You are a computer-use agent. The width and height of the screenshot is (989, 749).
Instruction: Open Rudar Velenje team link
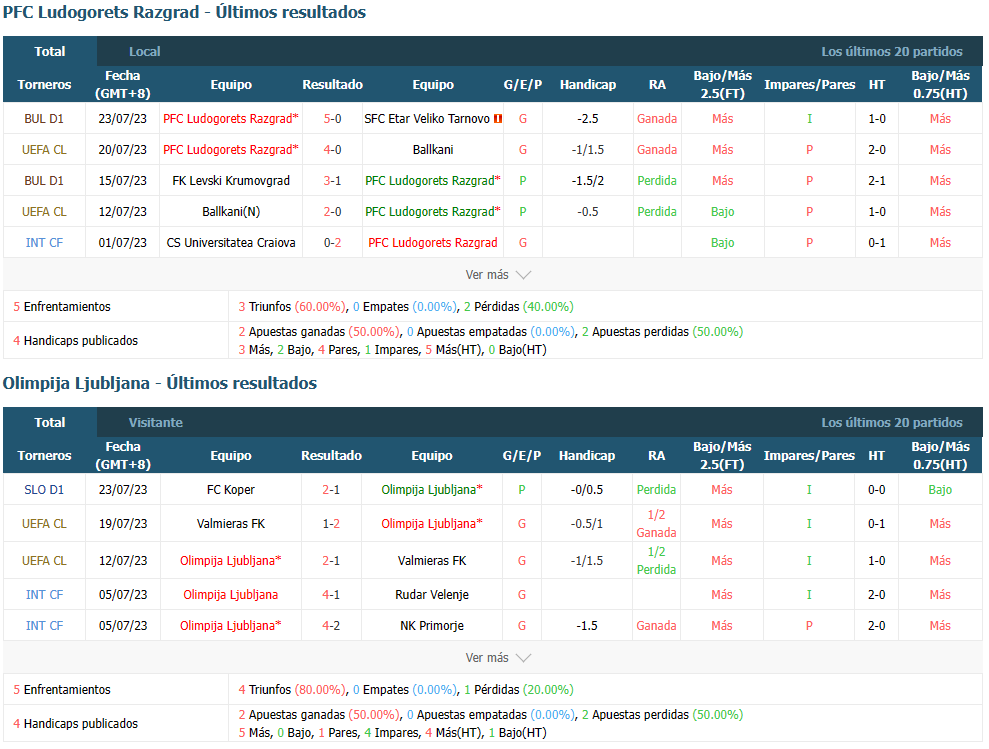[x=432, y=594]
